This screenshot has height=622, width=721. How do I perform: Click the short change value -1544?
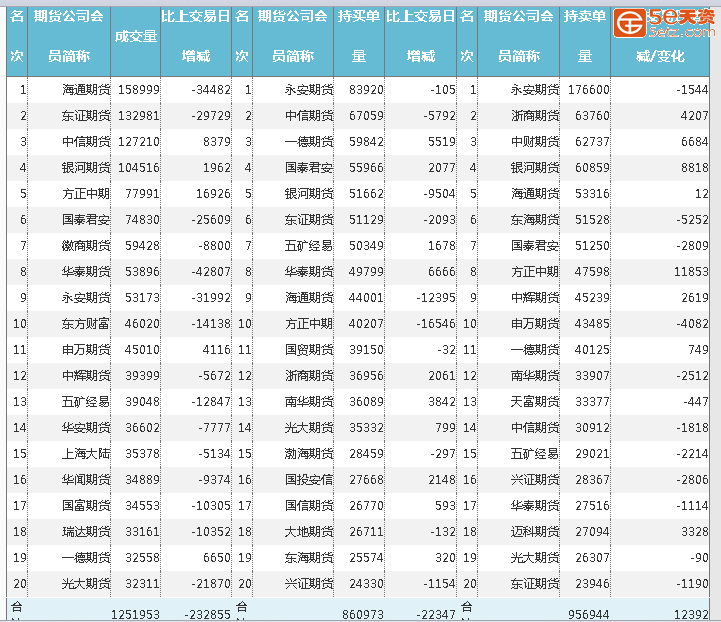coord(692,90)
